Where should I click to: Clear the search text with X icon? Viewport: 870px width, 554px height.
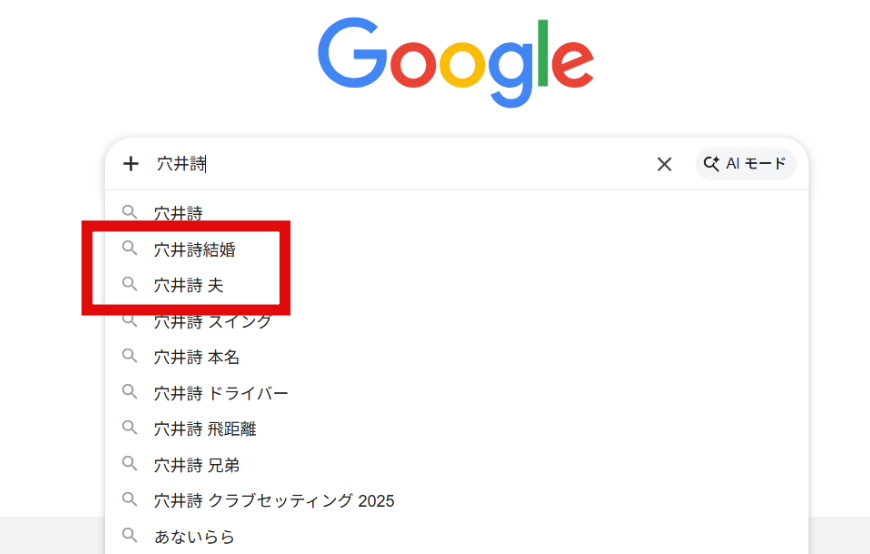tap(664, 164)
